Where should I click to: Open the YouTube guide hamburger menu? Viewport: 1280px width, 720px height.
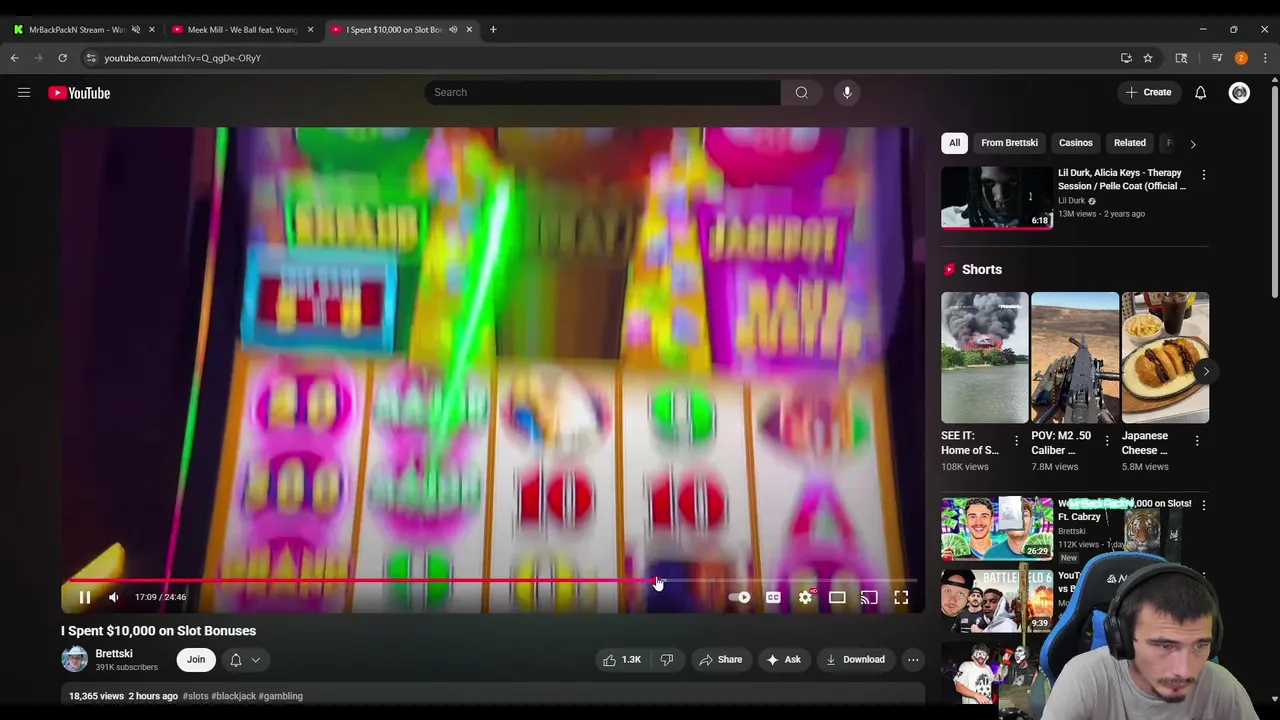click(24, 93)
